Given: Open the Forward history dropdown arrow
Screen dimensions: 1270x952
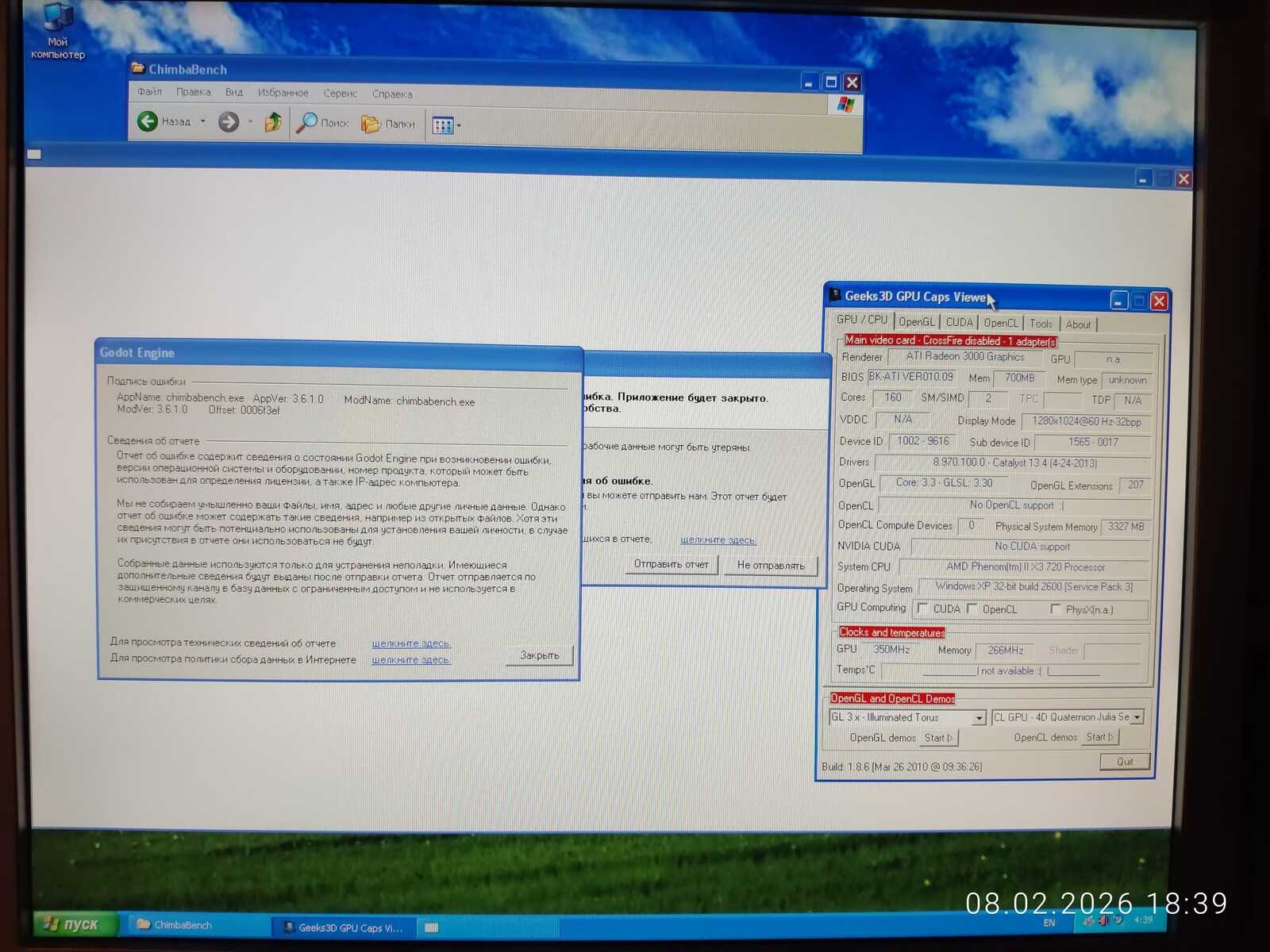Looking at the screenshot, I should pos(250,122).
